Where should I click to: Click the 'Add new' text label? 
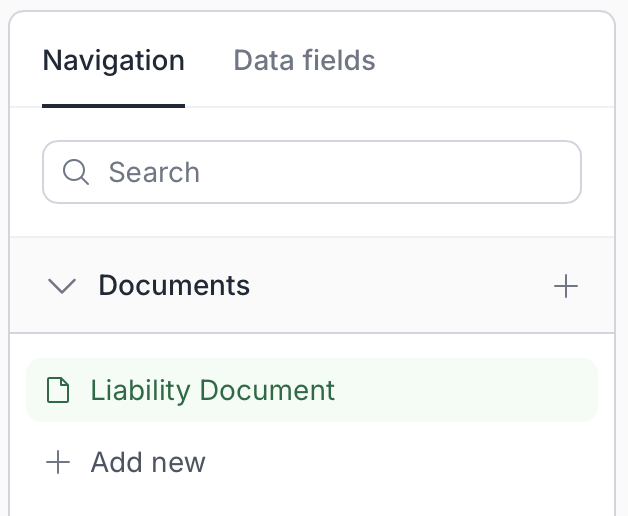coord(148,462)
